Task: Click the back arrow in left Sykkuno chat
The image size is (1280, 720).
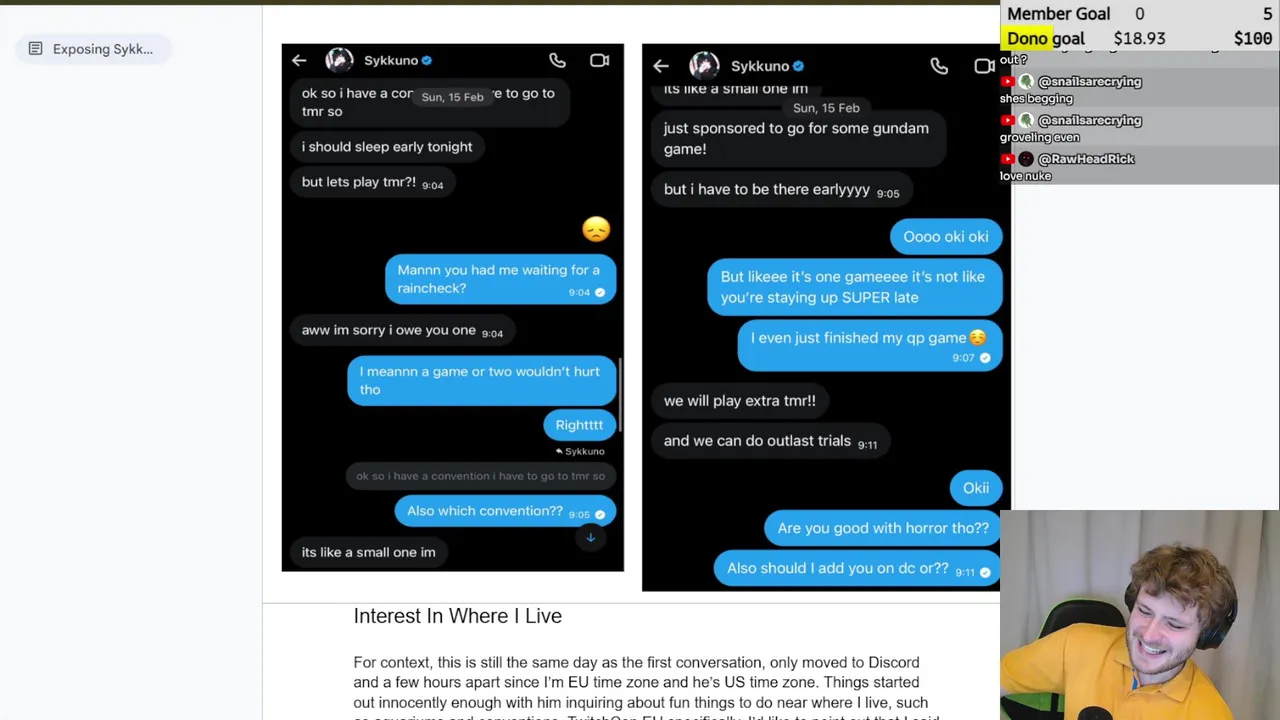Action: [x=299, y=61]
